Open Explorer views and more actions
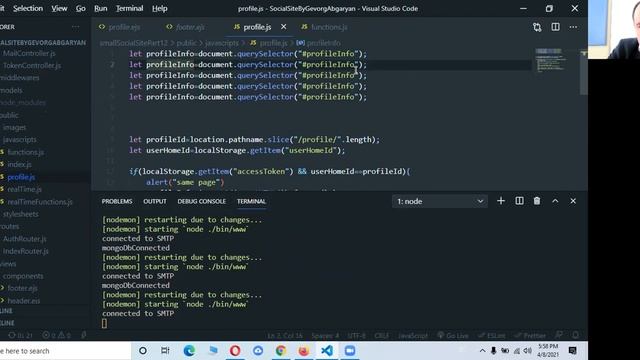Viewport: 640px width, 360px height. (x=76, y=27)
